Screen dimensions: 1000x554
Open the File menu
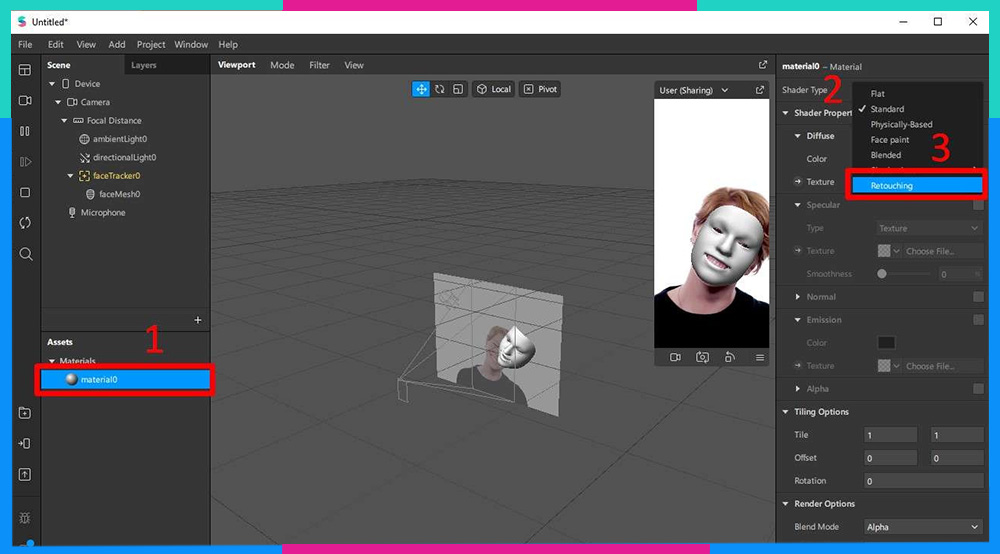(25, 45)
